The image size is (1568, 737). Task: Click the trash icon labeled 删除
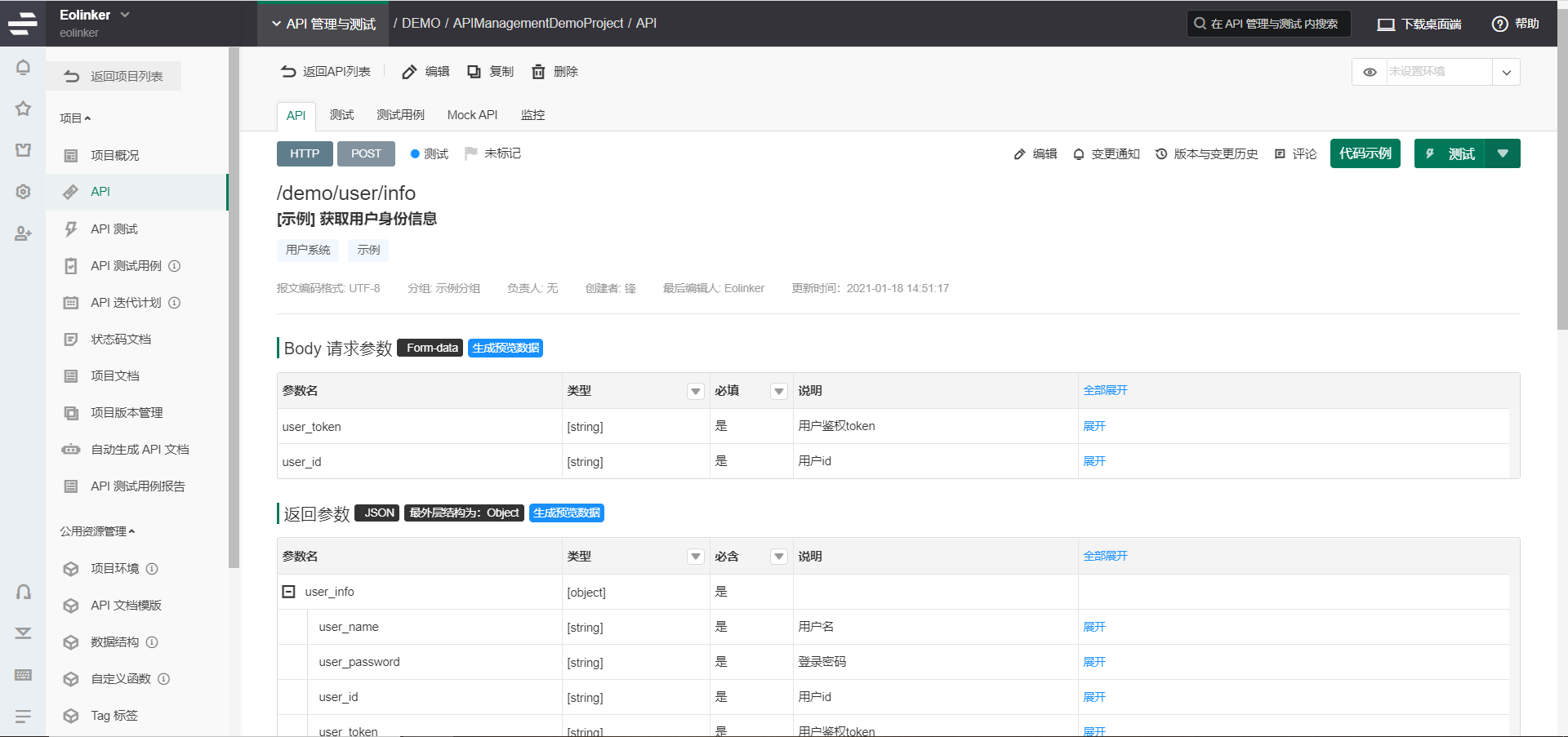coord(538,72)
